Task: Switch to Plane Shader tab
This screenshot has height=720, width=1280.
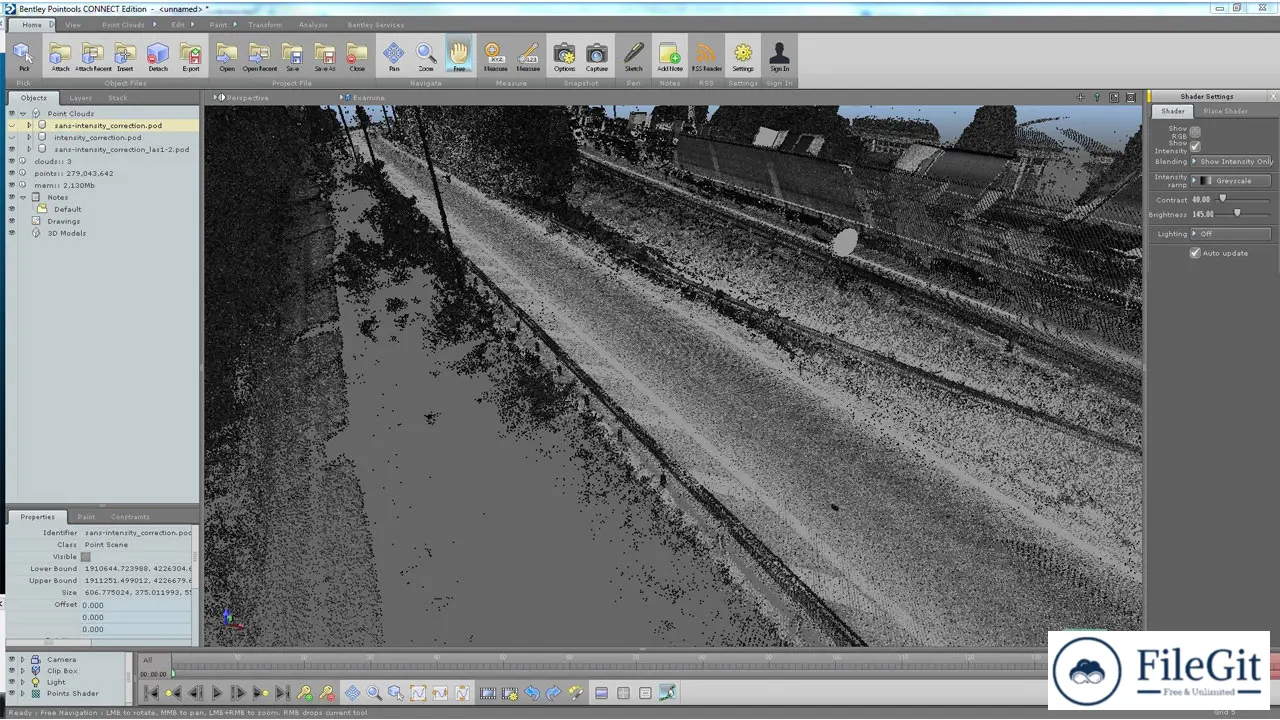Action: click(1225, 111)
